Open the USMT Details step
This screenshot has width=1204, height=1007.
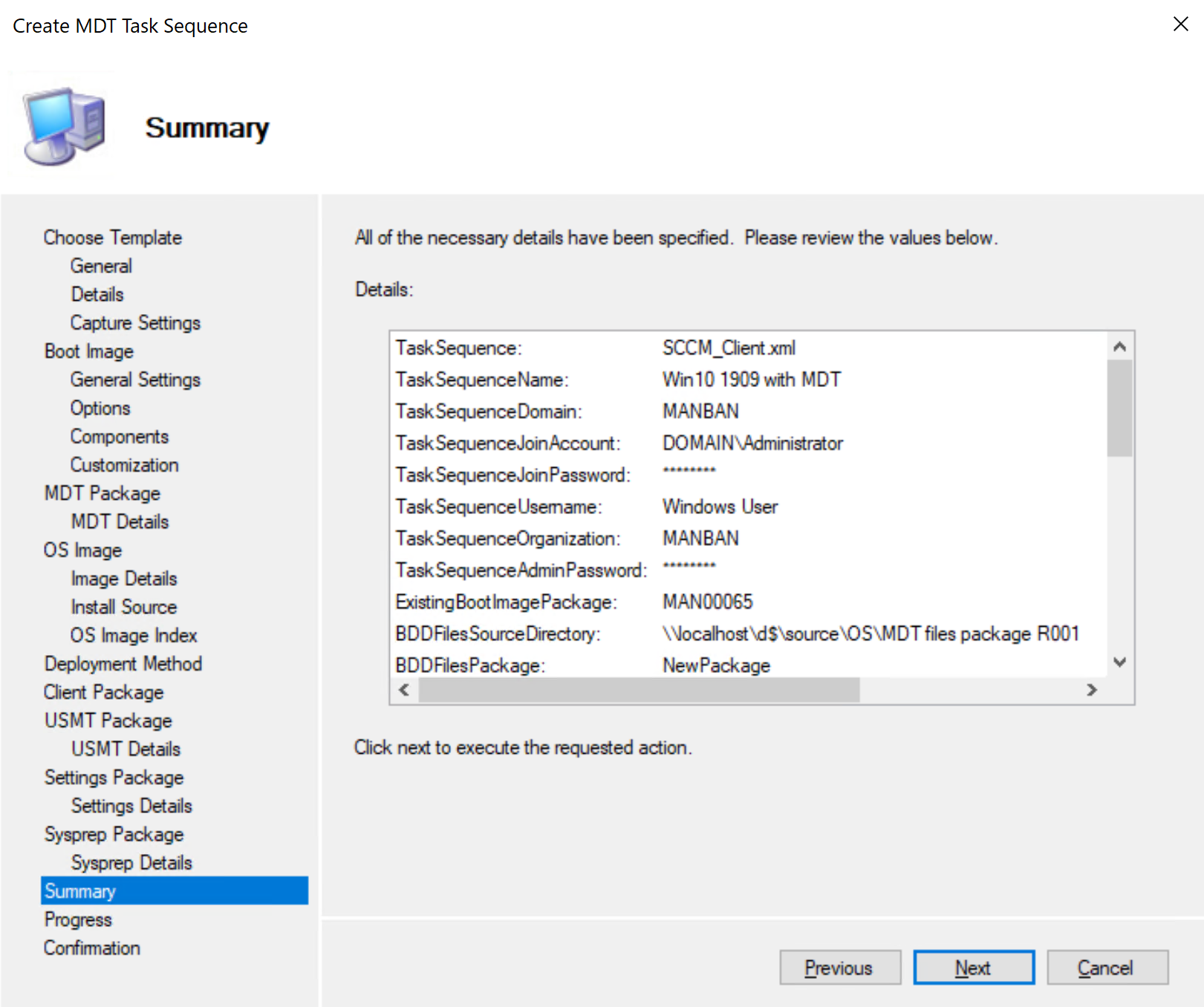pos(125,749)
